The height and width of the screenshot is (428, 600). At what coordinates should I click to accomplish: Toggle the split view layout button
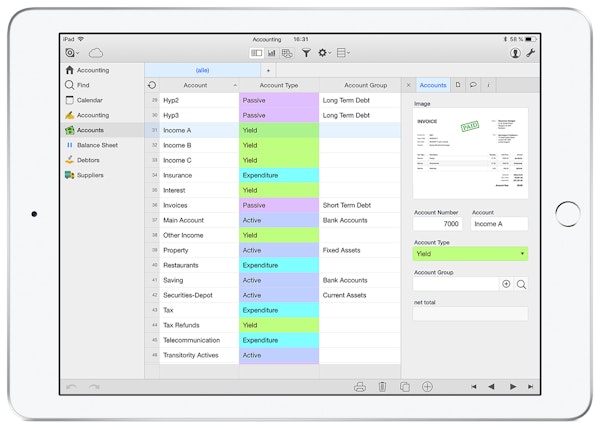(256, 52)
